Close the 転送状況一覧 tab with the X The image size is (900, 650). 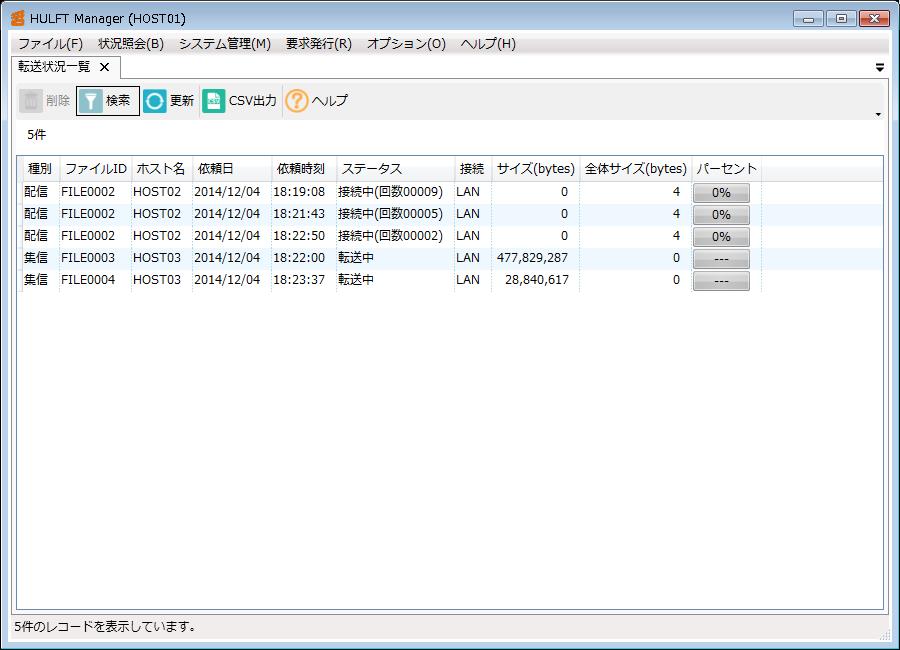click(x=104, y=67)
